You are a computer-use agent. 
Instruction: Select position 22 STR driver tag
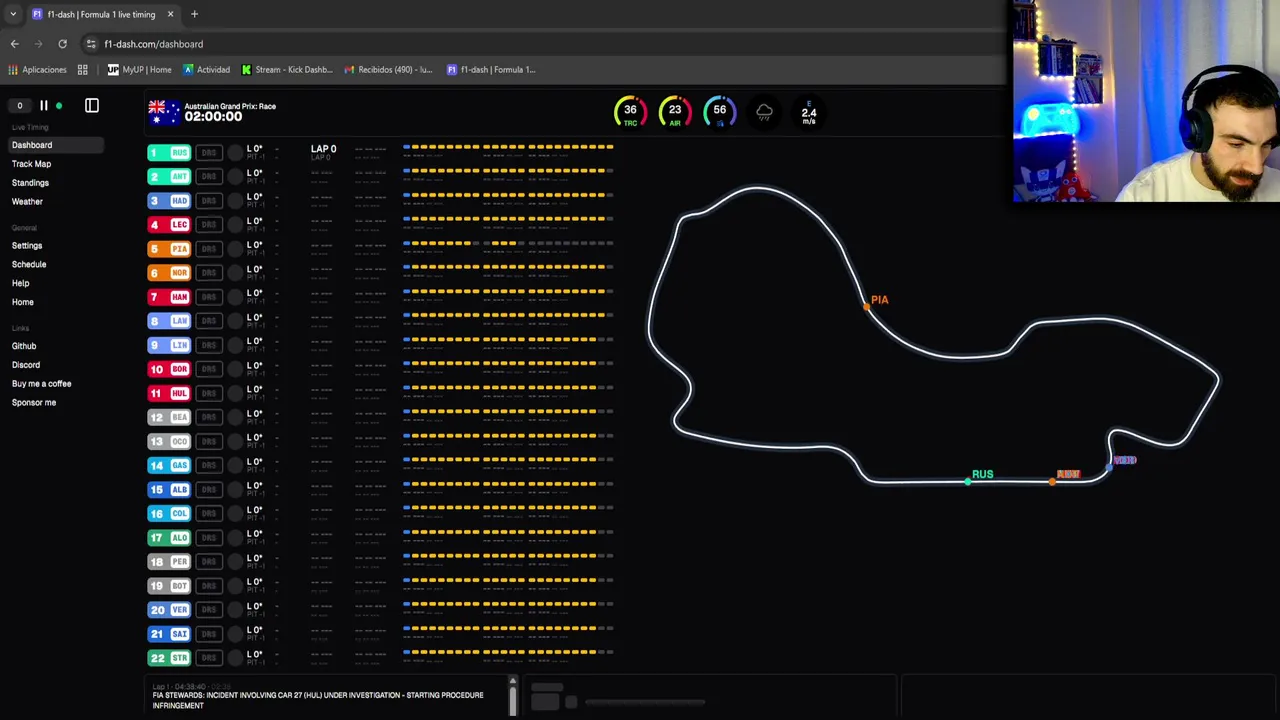coord(169,658)
